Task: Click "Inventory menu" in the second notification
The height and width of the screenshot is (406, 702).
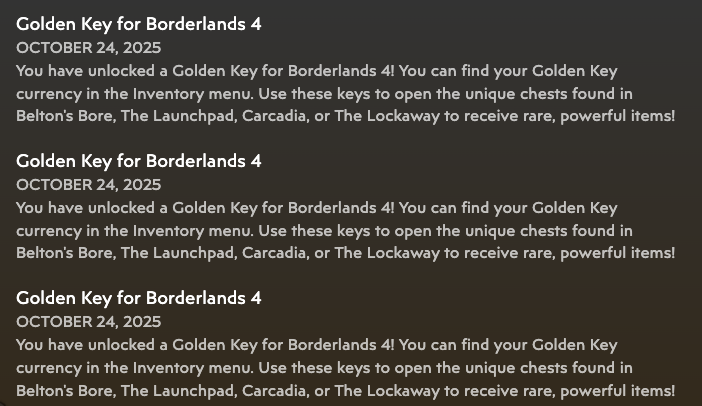Action: 192,231
